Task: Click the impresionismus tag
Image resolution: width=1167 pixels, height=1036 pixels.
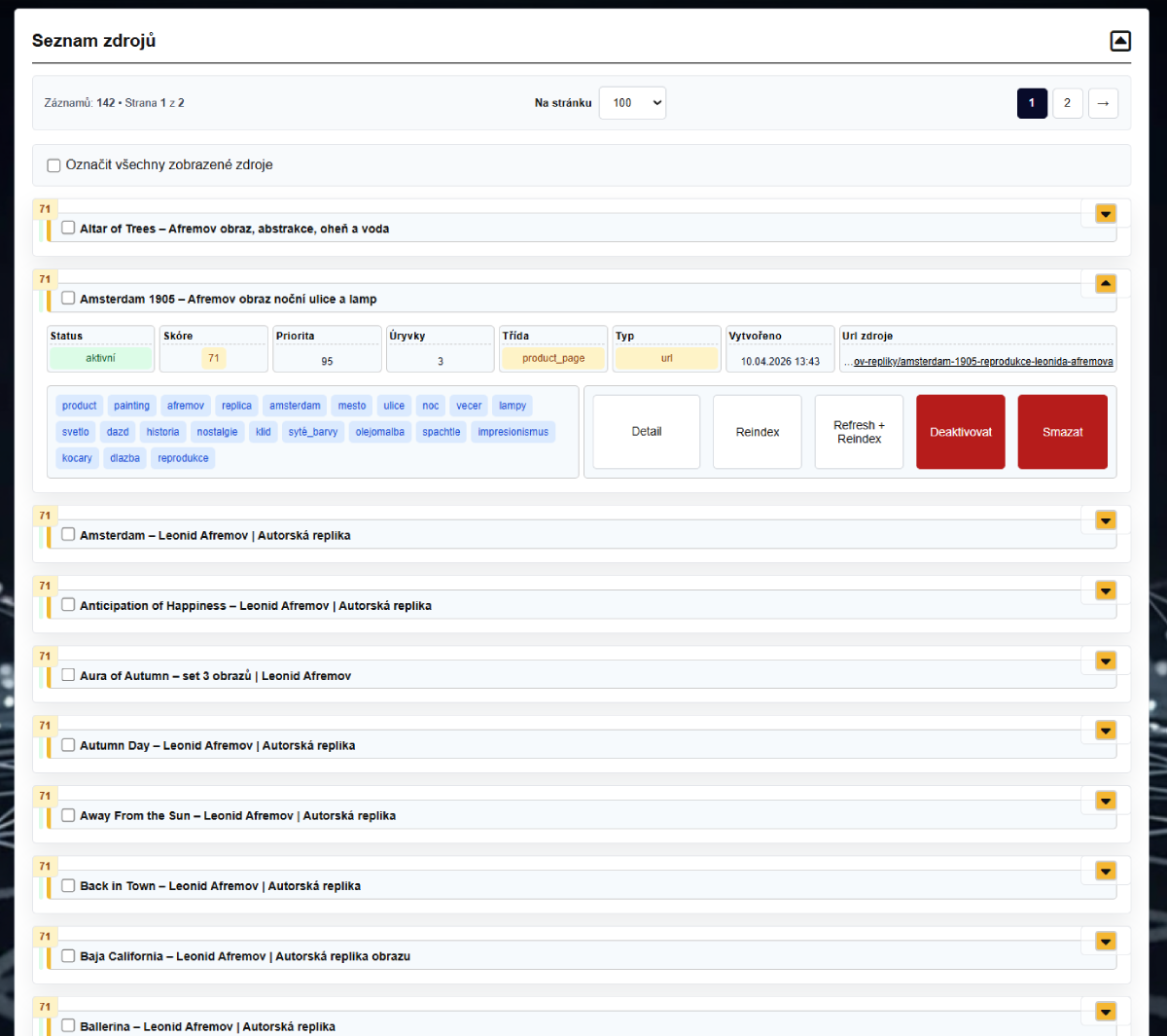Action: pyautogui.click(x=513, y=432)
